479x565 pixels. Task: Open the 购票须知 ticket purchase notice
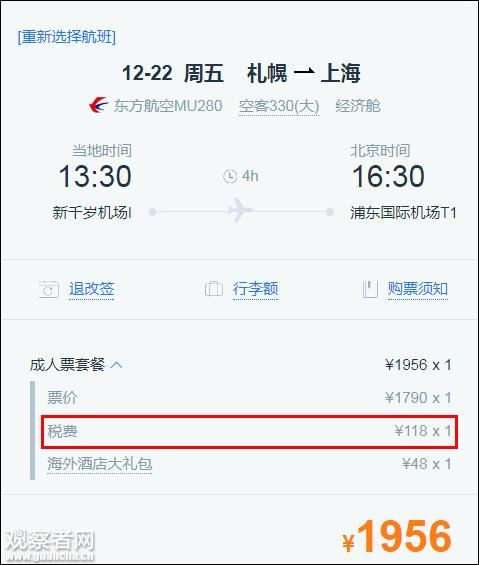[x=418, y=289]
